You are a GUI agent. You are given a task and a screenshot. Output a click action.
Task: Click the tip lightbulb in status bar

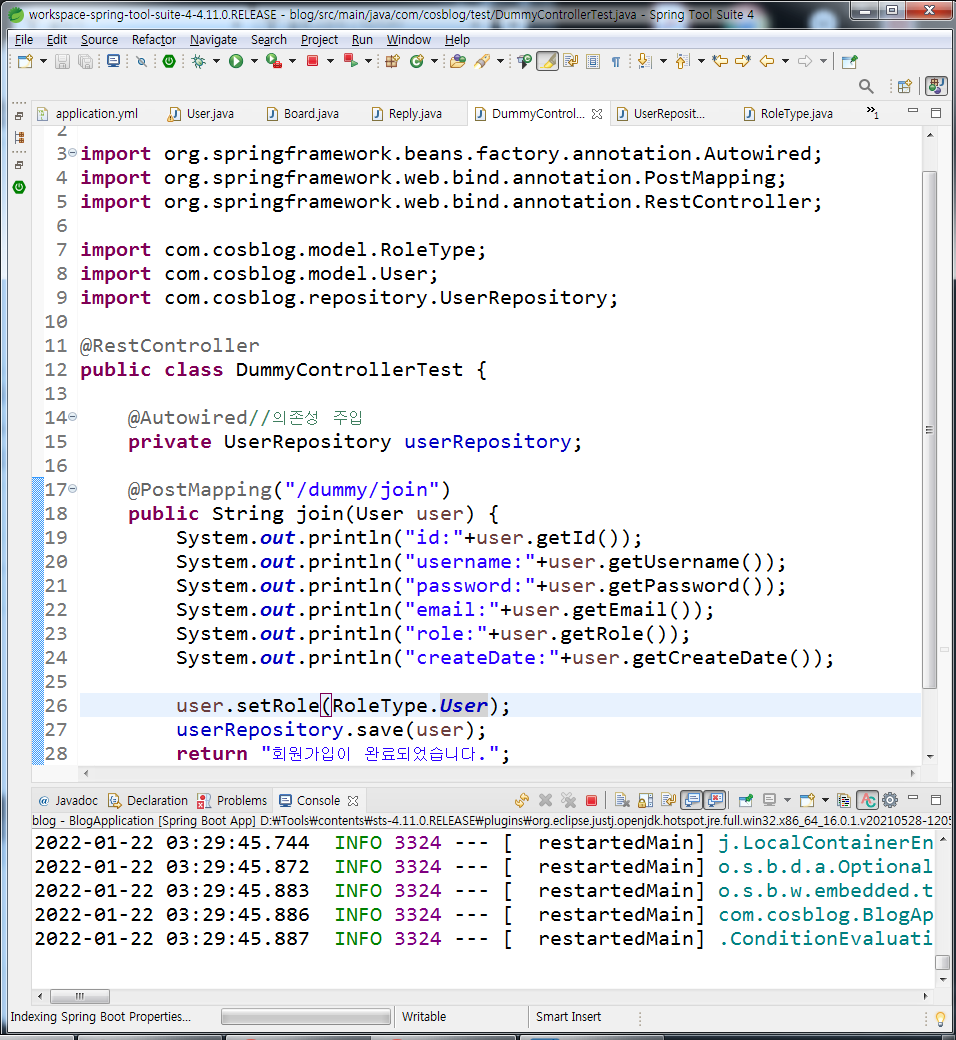tap(940, 1018)
